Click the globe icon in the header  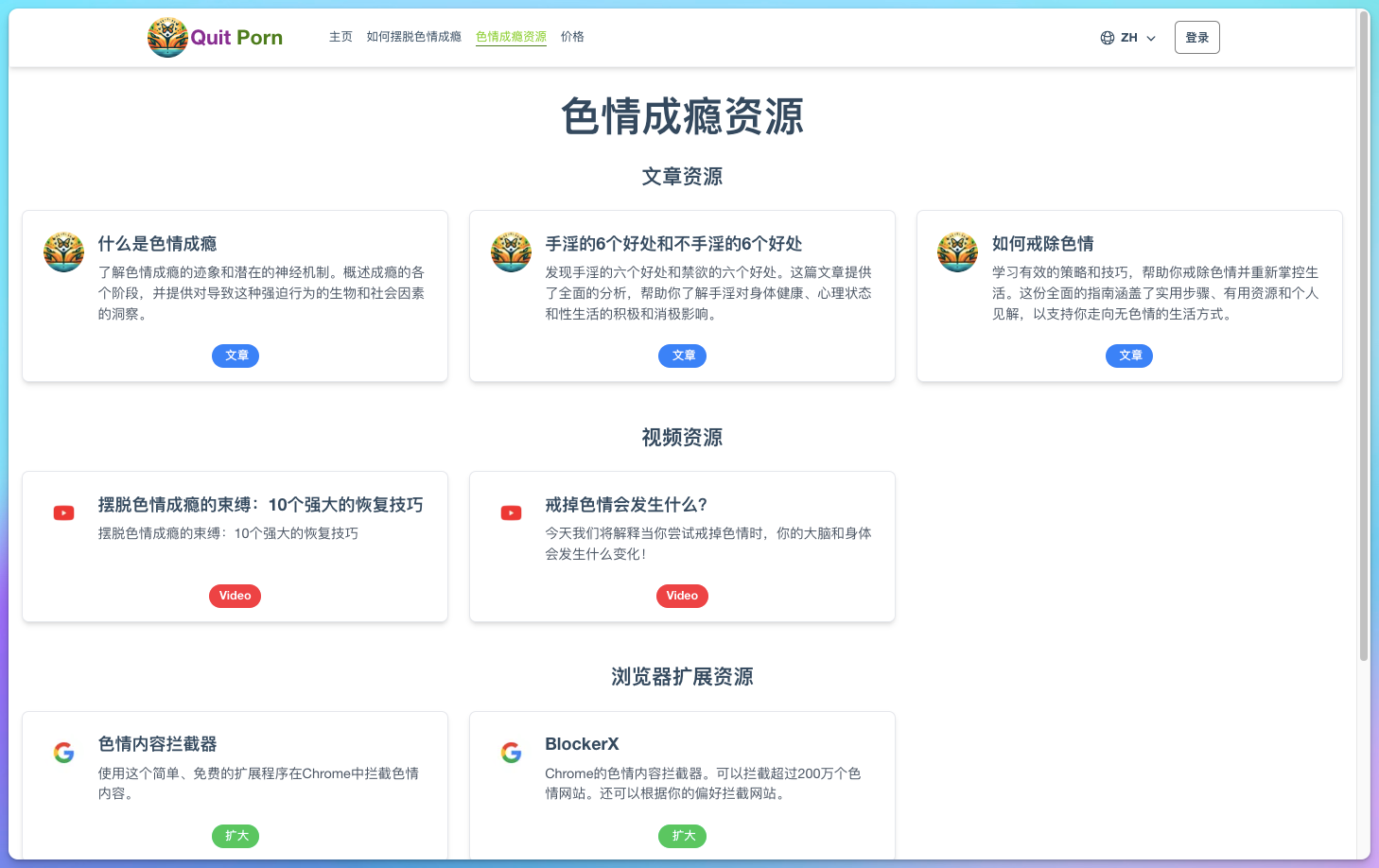click(x=1107, y=37)
